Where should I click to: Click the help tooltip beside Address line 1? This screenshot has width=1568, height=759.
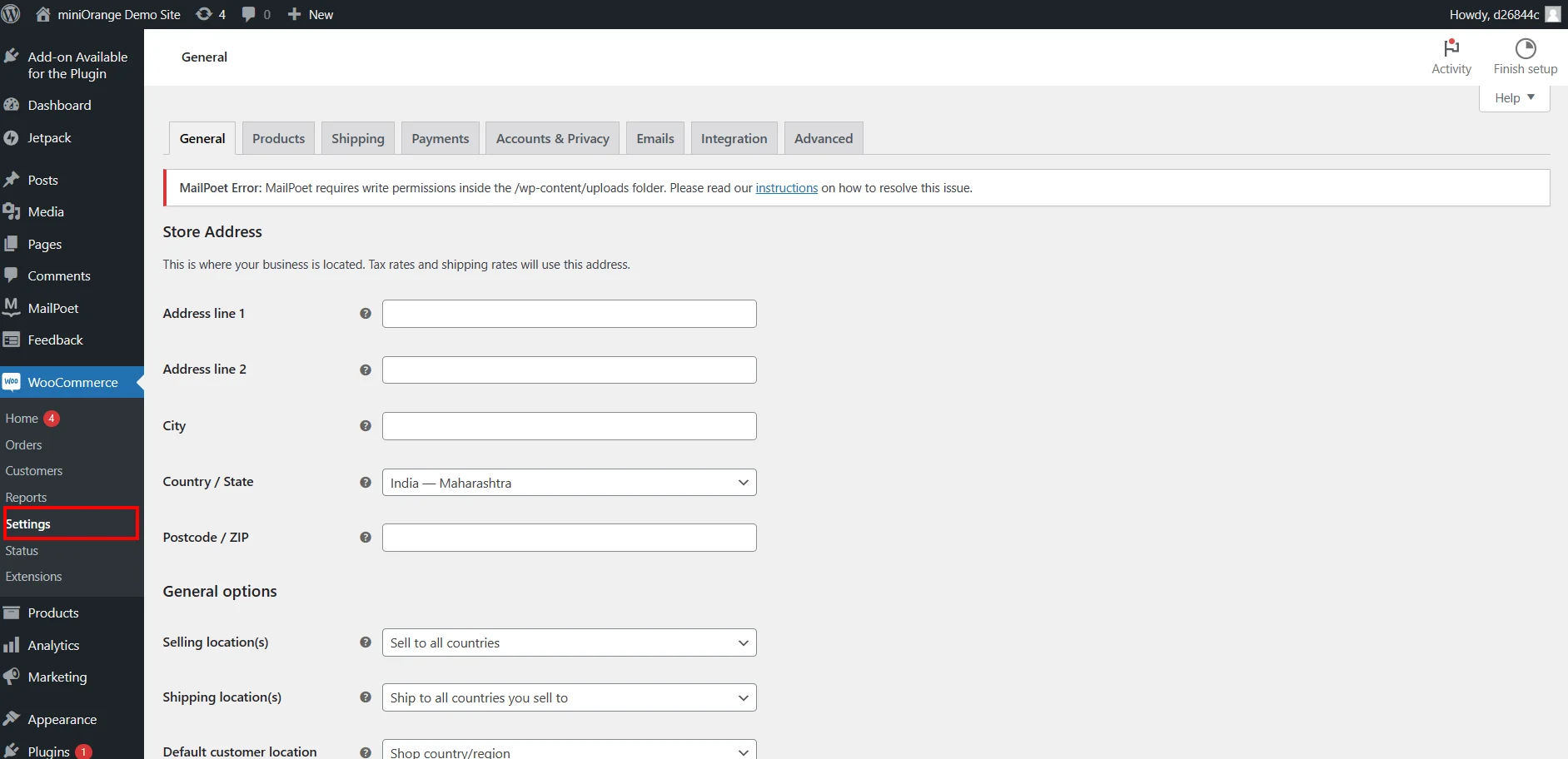pyautogui.click(x=366, y=314)
